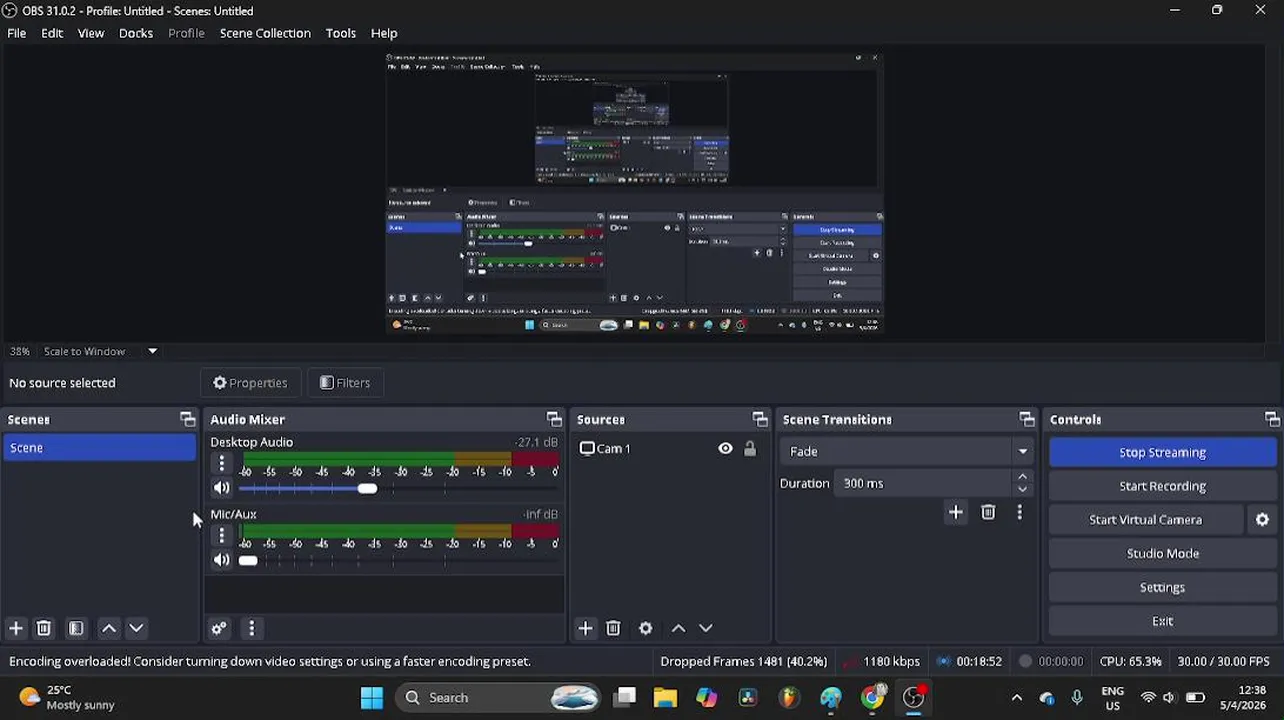Open virtual camera settings gear

[1262, 520]
